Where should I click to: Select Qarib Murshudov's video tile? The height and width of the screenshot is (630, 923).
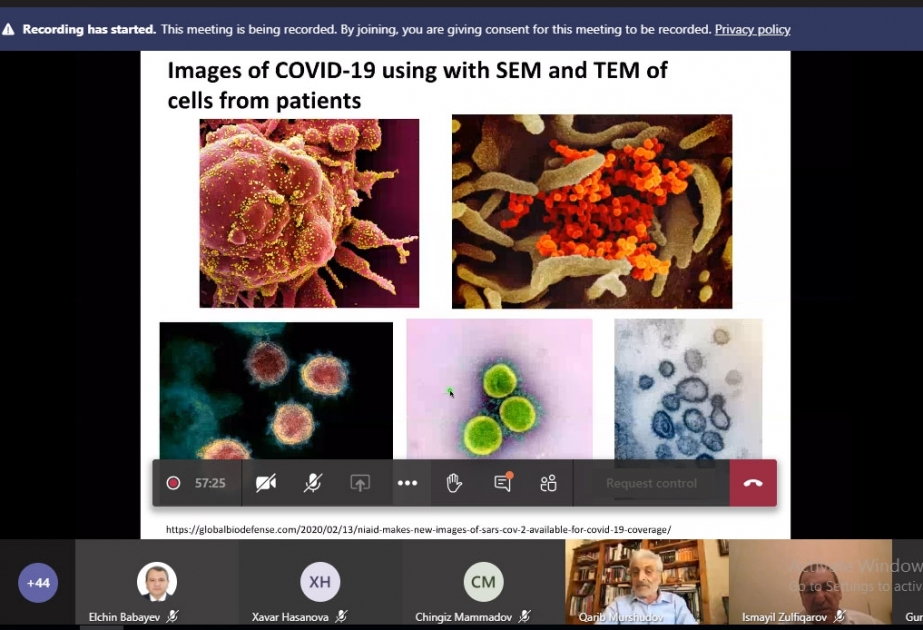pyautogui.click(x=646, y=582)
